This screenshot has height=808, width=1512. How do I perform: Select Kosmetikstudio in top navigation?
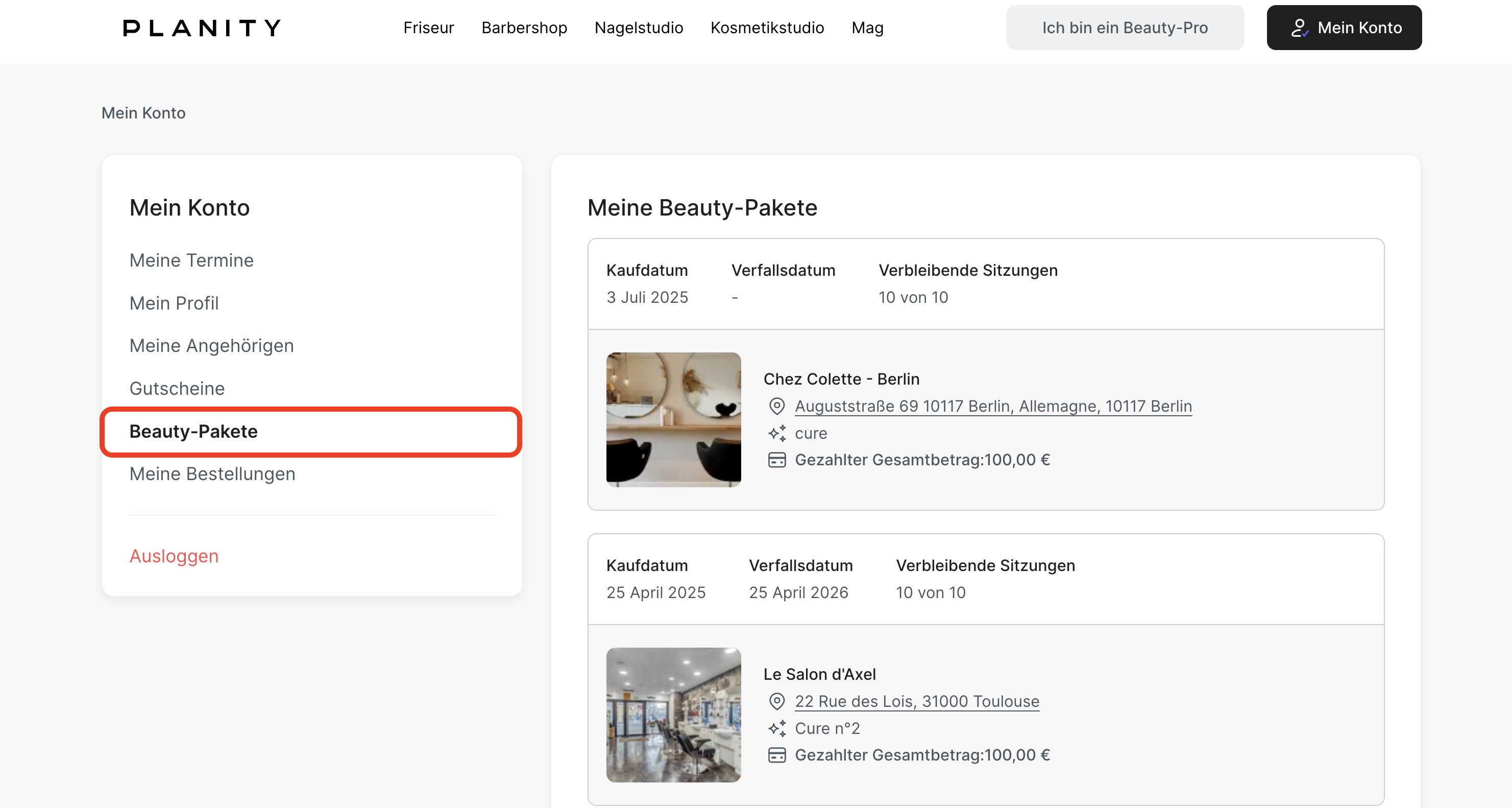point(767,28)
